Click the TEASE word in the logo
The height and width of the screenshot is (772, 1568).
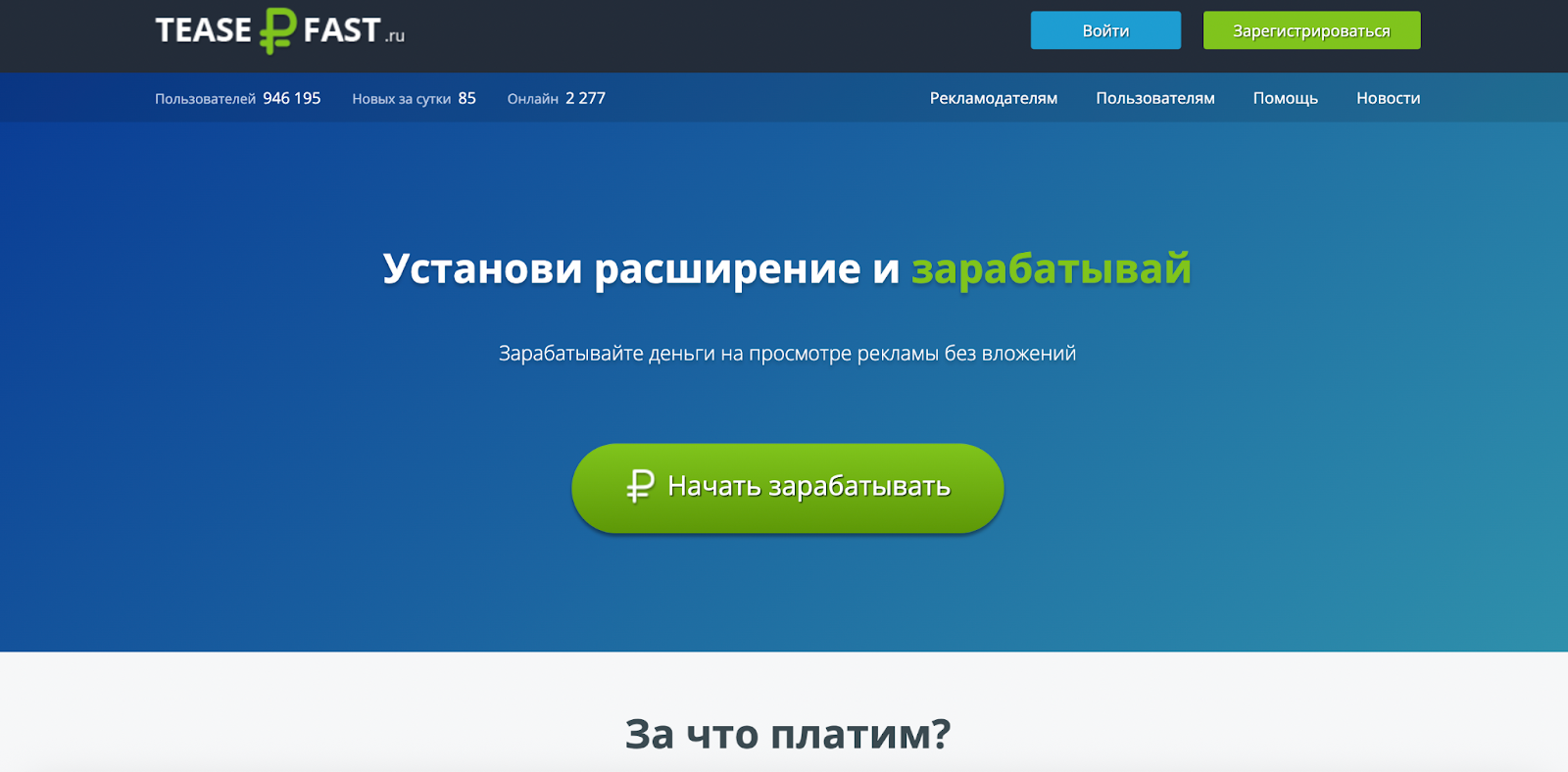point(204,30)
